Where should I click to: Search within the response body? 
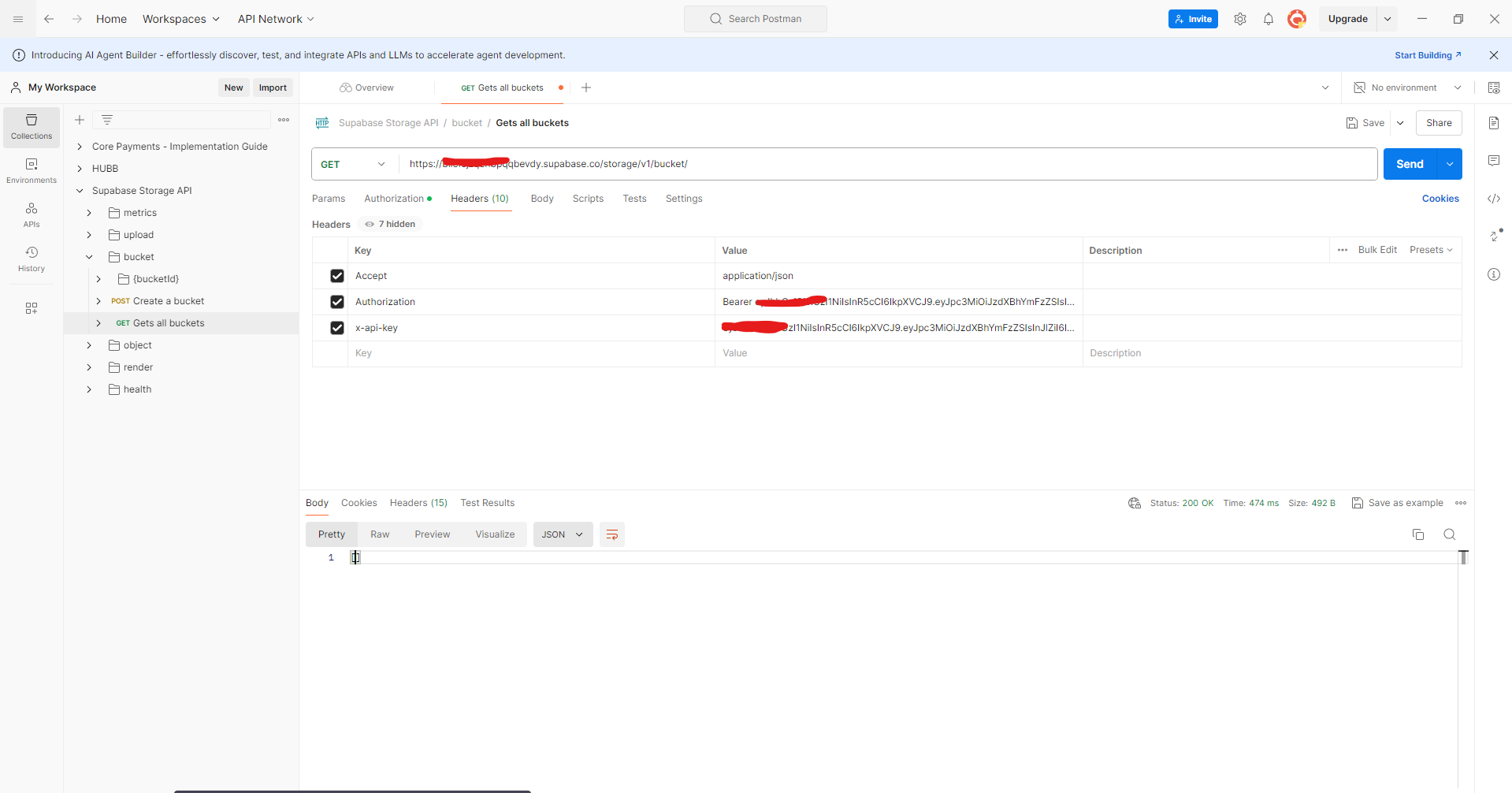[x=1450, y=534]
